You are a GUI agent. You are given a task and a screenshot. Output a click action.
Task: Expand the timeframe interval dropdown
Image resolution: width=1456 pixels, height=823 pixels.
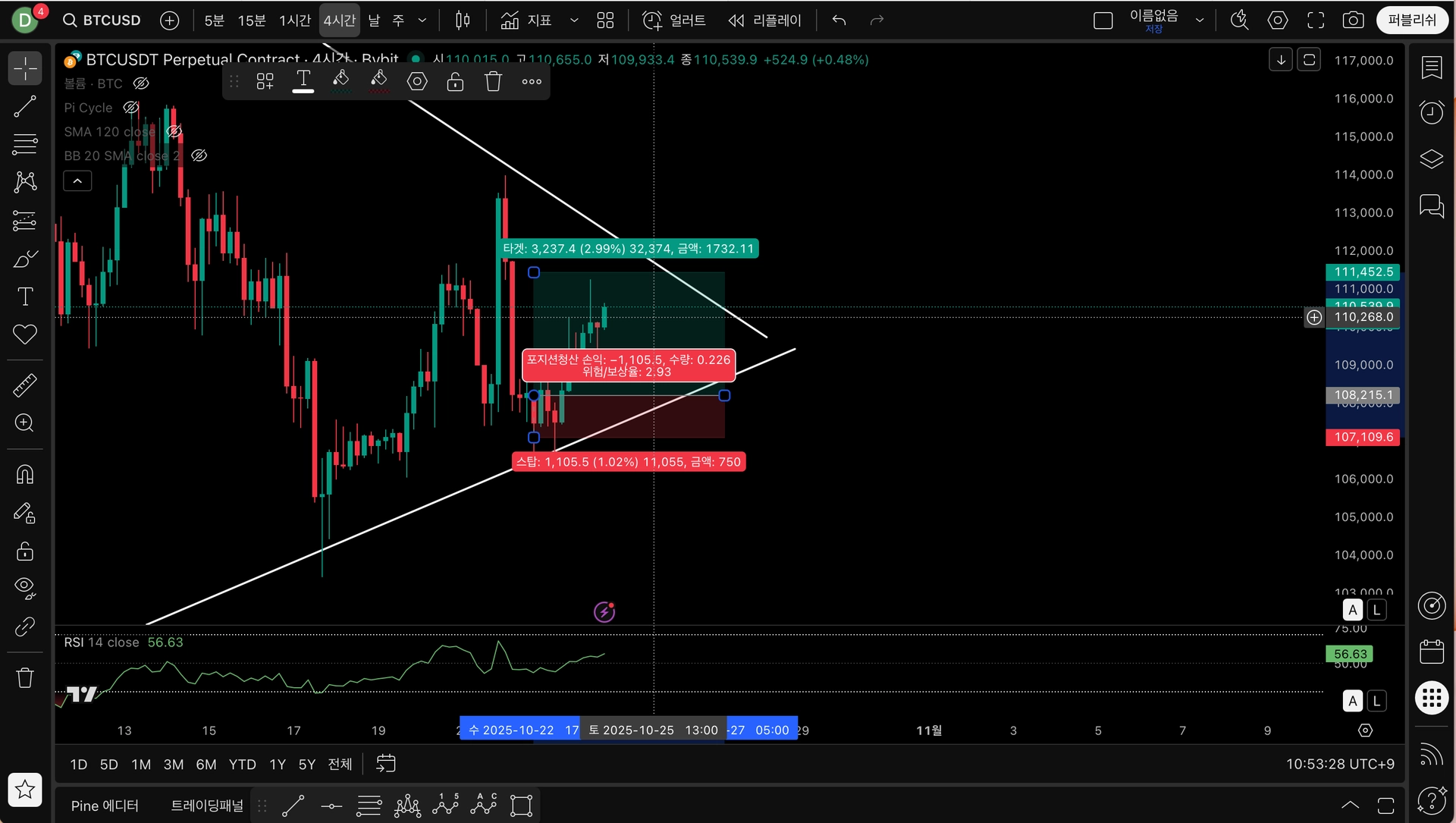(x=422, y=20)
